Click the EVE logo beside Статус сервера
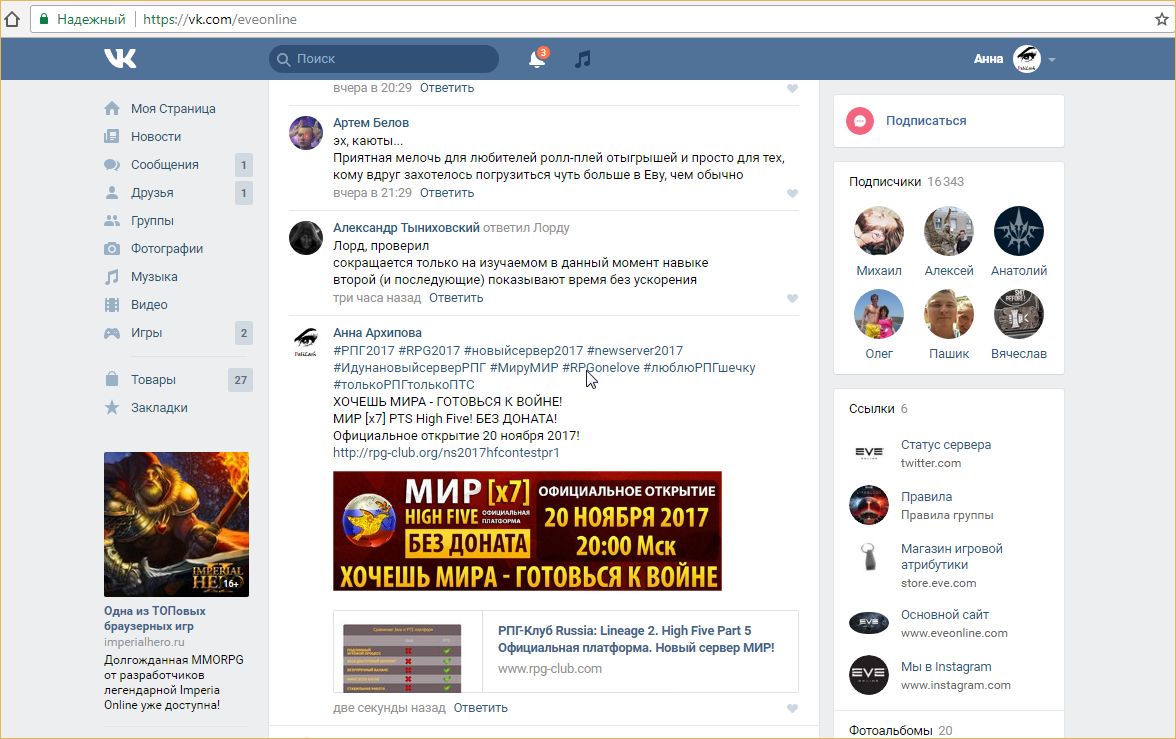The height and width of the screenshot is (739, 1176). (x=868, y=452)
